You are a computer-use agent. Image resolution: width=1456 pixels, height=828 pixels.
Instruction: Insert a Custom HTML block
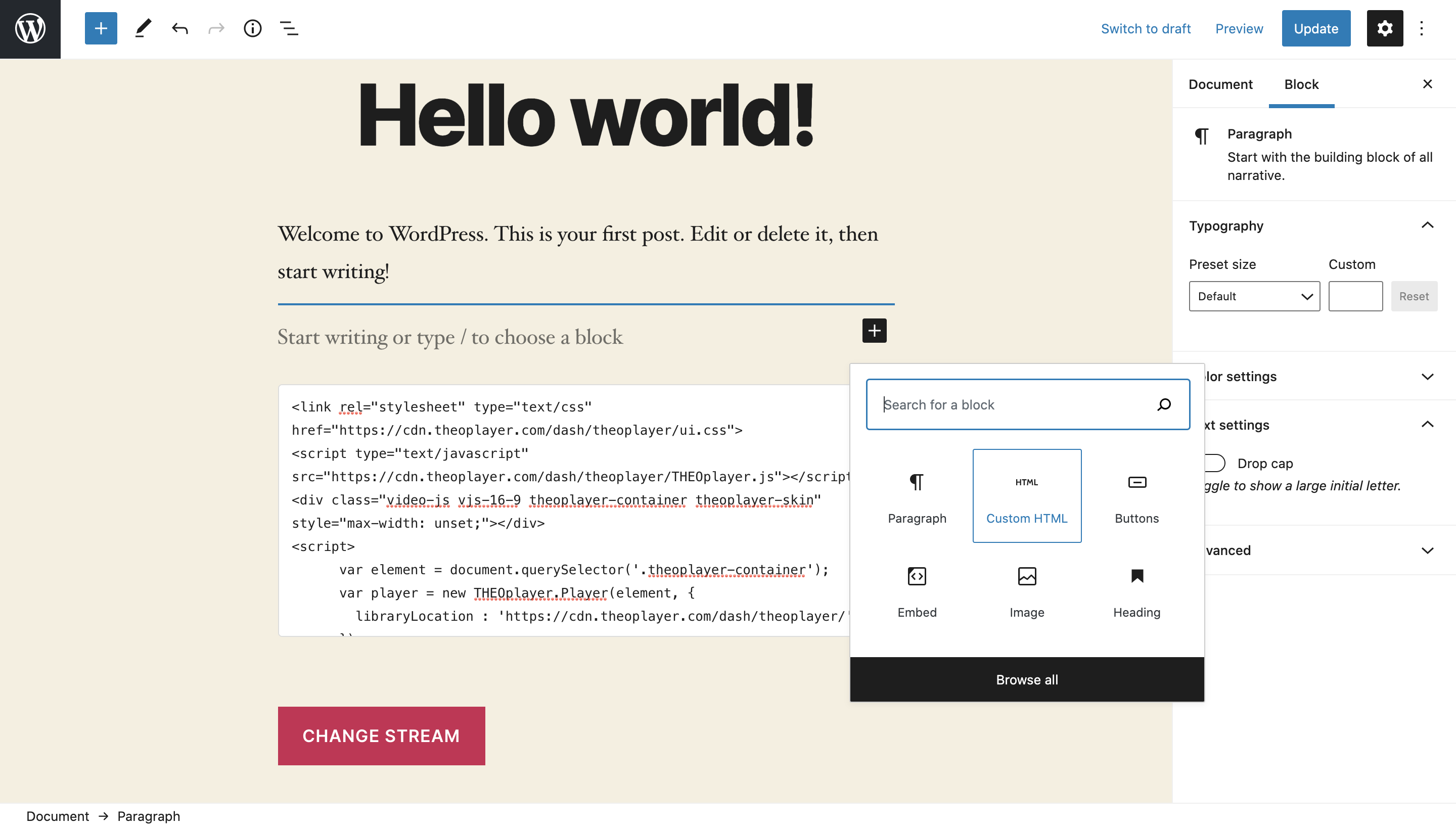(x=1027, y=496)
